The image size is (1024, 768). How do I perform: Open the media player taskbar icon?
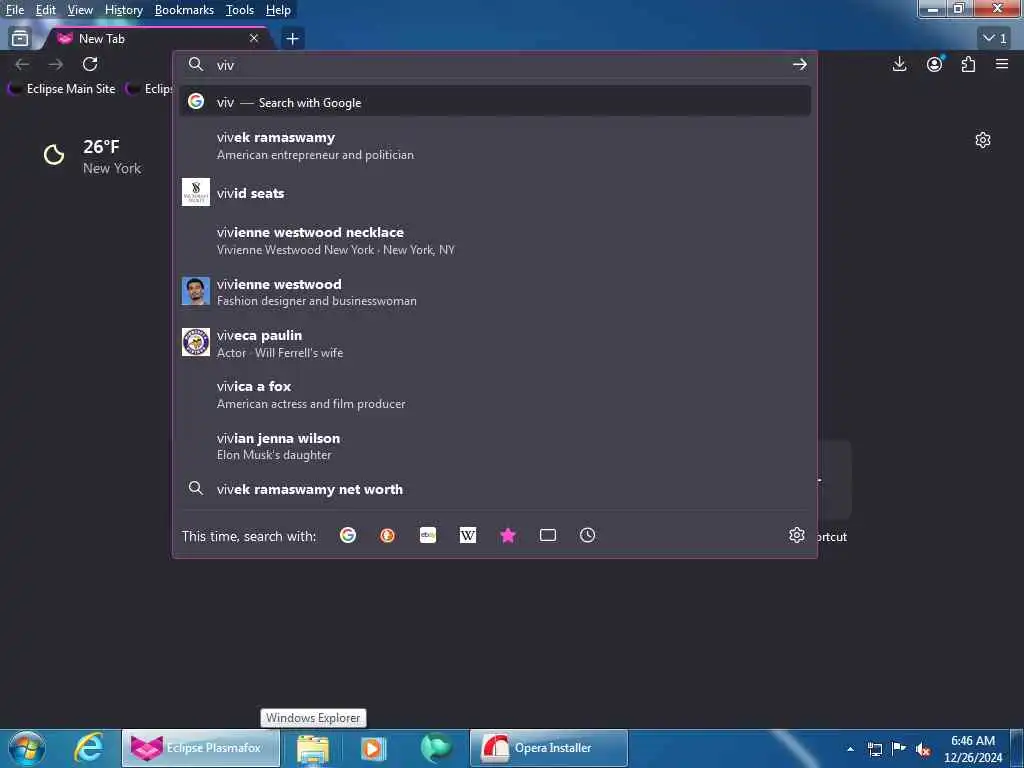pos(374,748)
